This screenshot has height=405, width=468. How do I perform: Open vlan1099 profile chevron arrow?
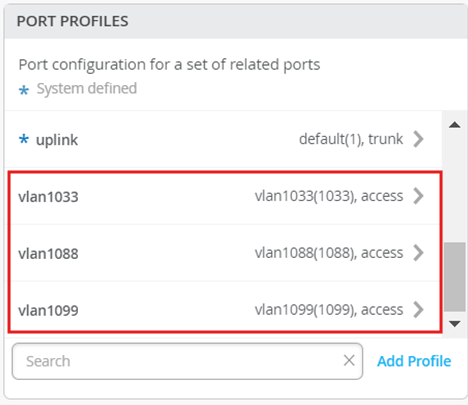pos(418,310)
